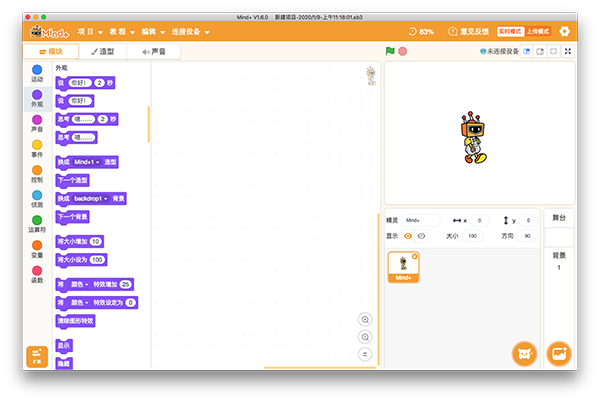Click the 隐藏 hide block

point(64,363)
